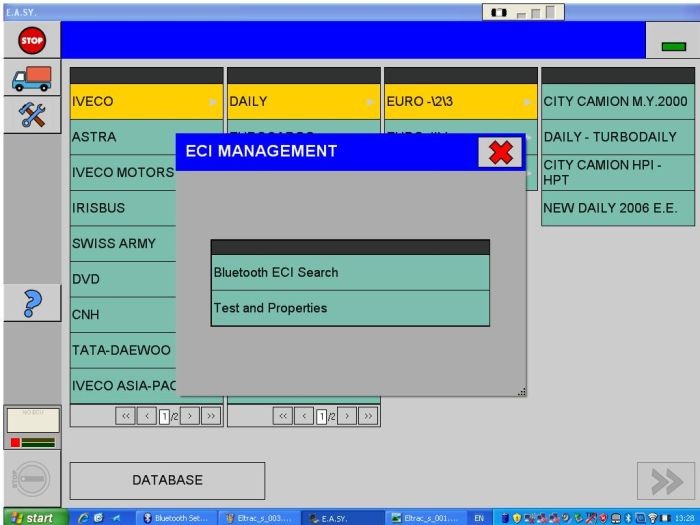This screenshot has height=525, width=700.
Task: Select IRISBUS brand
Action: click(x=123, y=208)
